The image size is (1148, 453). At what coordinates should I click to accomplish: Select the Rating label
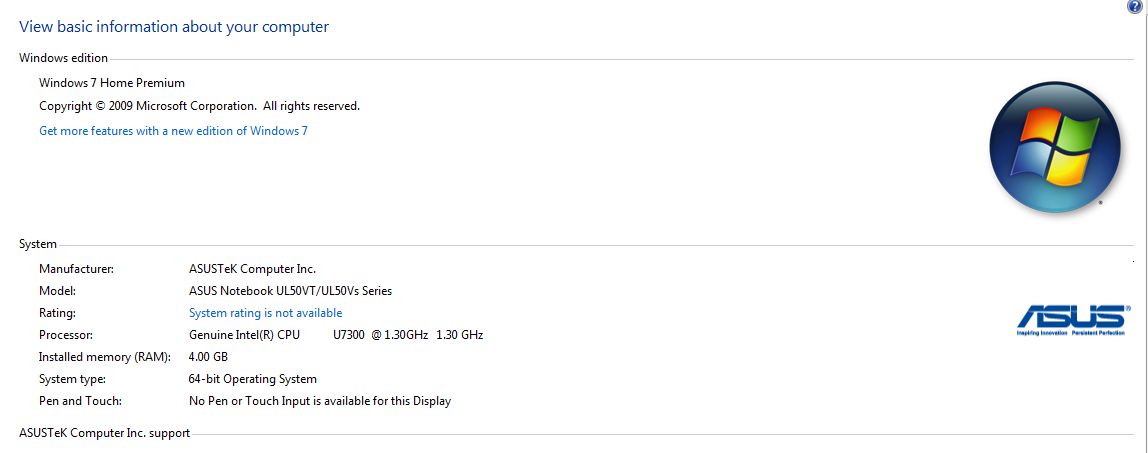point(57,313)
